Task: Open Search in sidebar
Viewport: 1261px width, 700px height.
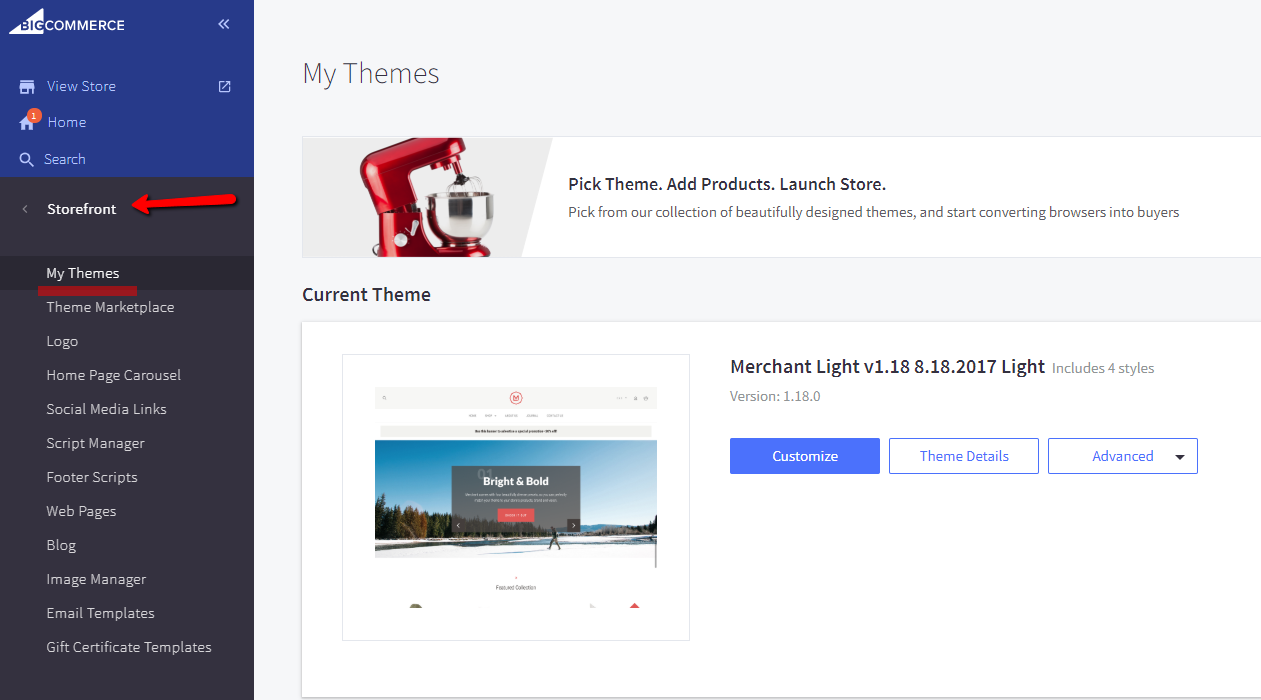Action: 65,159
